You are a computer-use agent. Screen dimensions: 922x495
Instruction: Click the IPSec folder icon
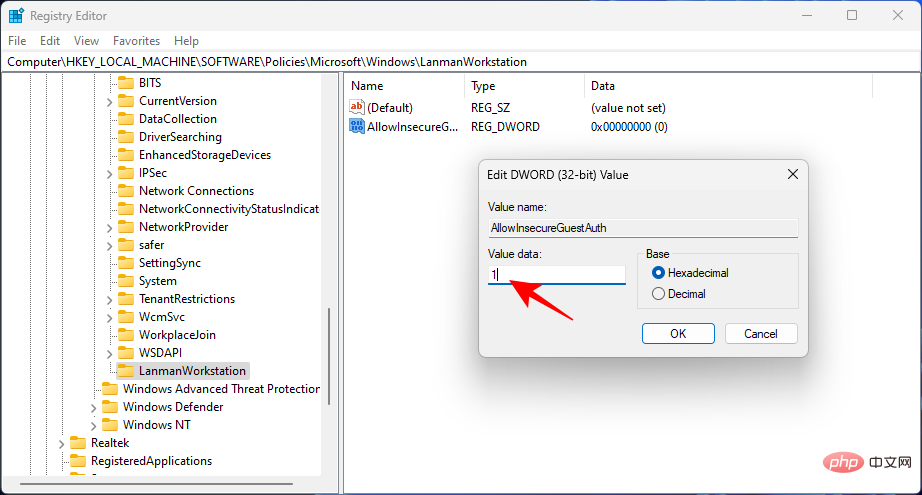(x=126, y=173)
